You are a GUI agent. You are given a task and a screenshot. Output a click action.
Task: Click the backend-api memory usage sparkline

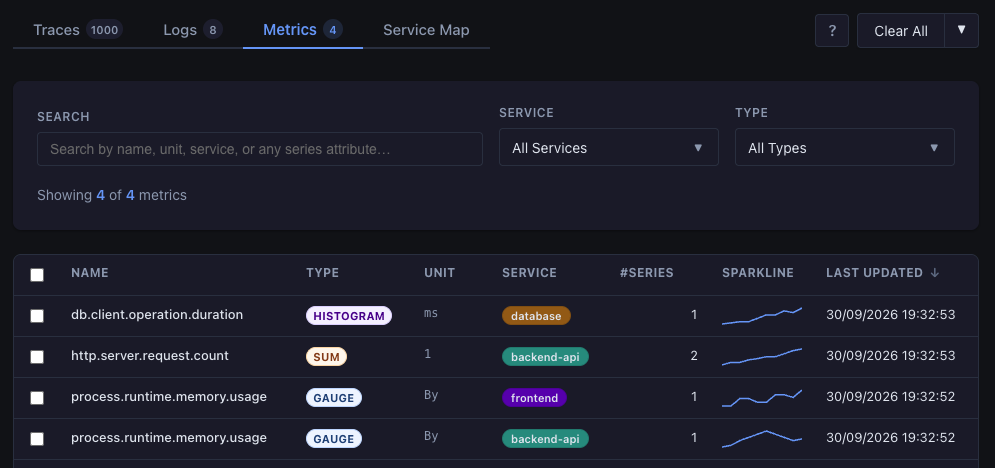tap(762, 439)
